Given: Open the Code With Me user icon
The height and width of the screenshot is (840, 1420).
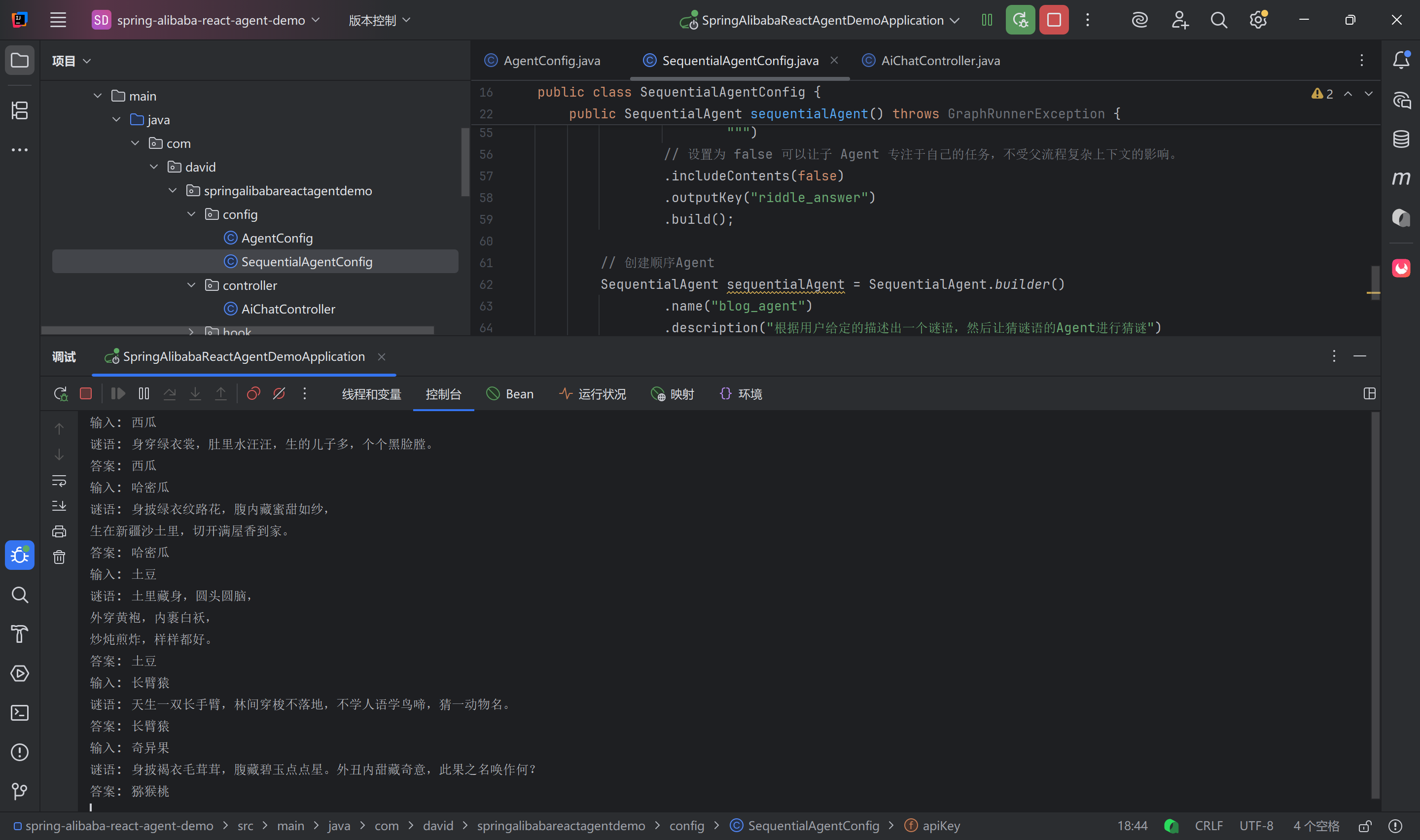Looking at the screenshot, I should 1179,20.
